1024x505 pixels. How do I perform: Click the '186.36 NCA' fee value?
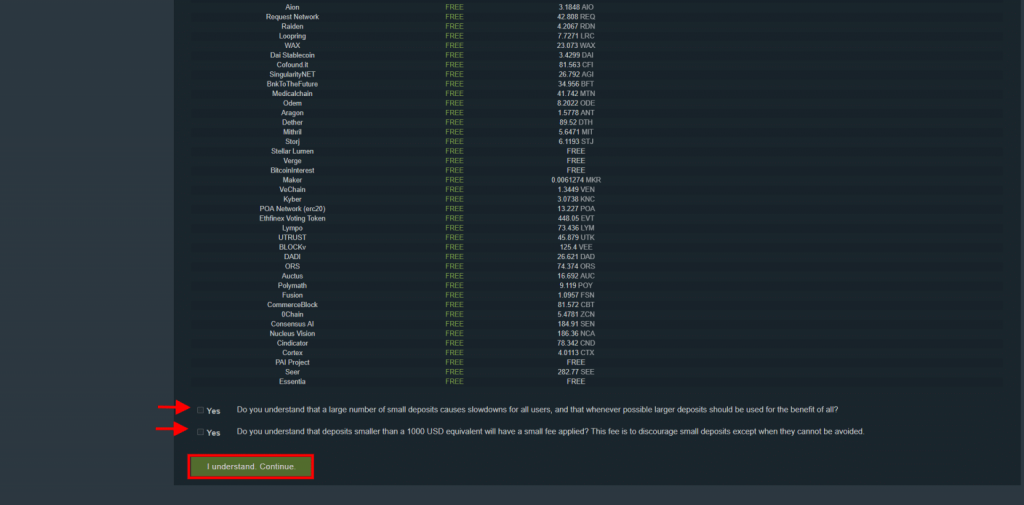point(575,333)
